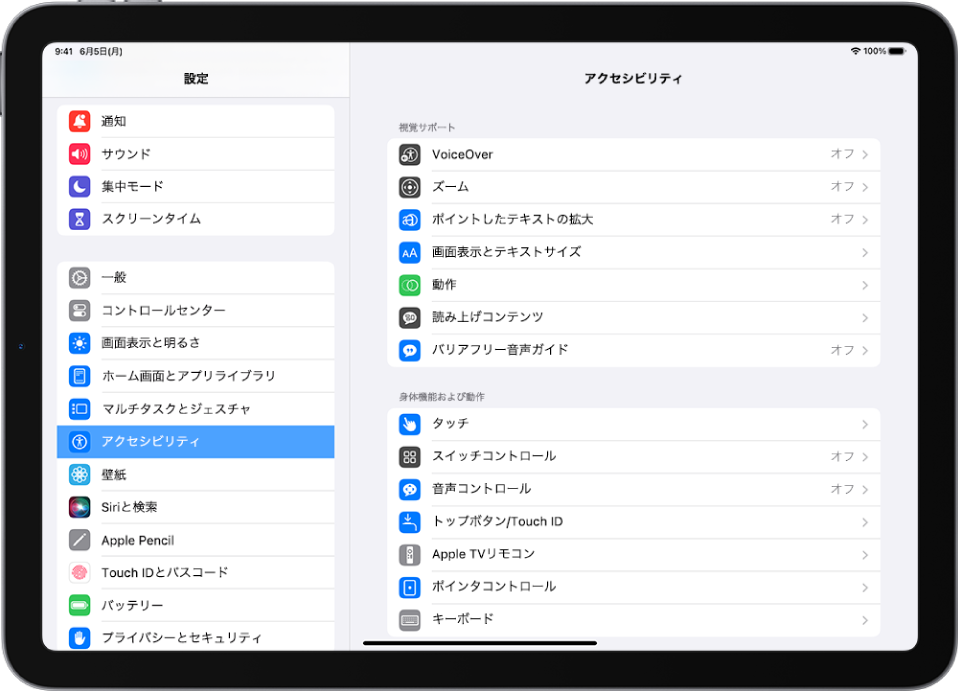958x692 pixels.
Task: Open the 動作 settings via its chevron
Action: pos(865,284)
